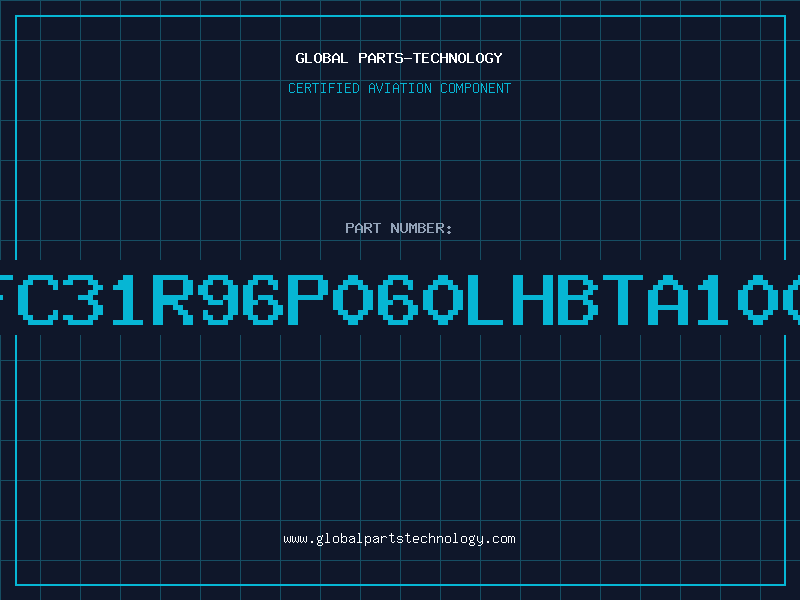Select the CERTIFIED AVIATION COMPONENT subtitle
The image size is (800, 600).
coord(399,88)
